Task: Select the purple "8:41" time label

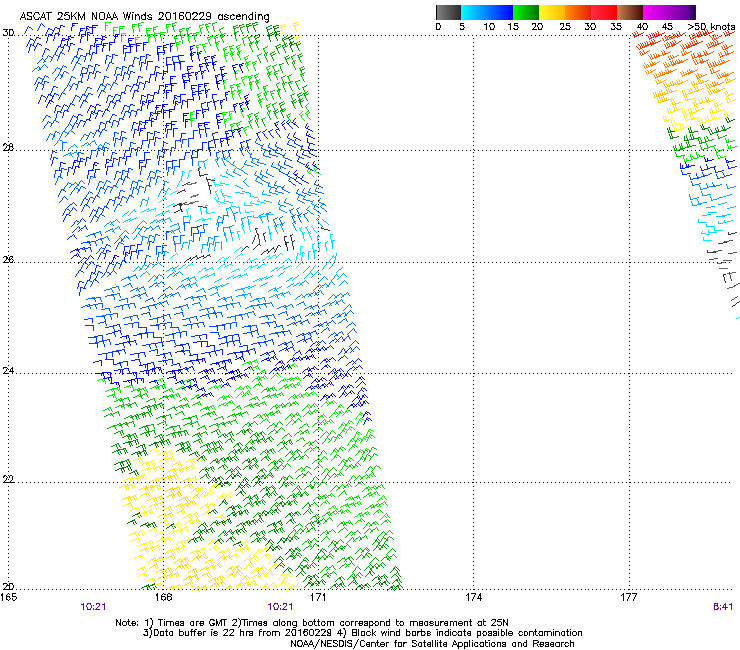Action: 723,607
